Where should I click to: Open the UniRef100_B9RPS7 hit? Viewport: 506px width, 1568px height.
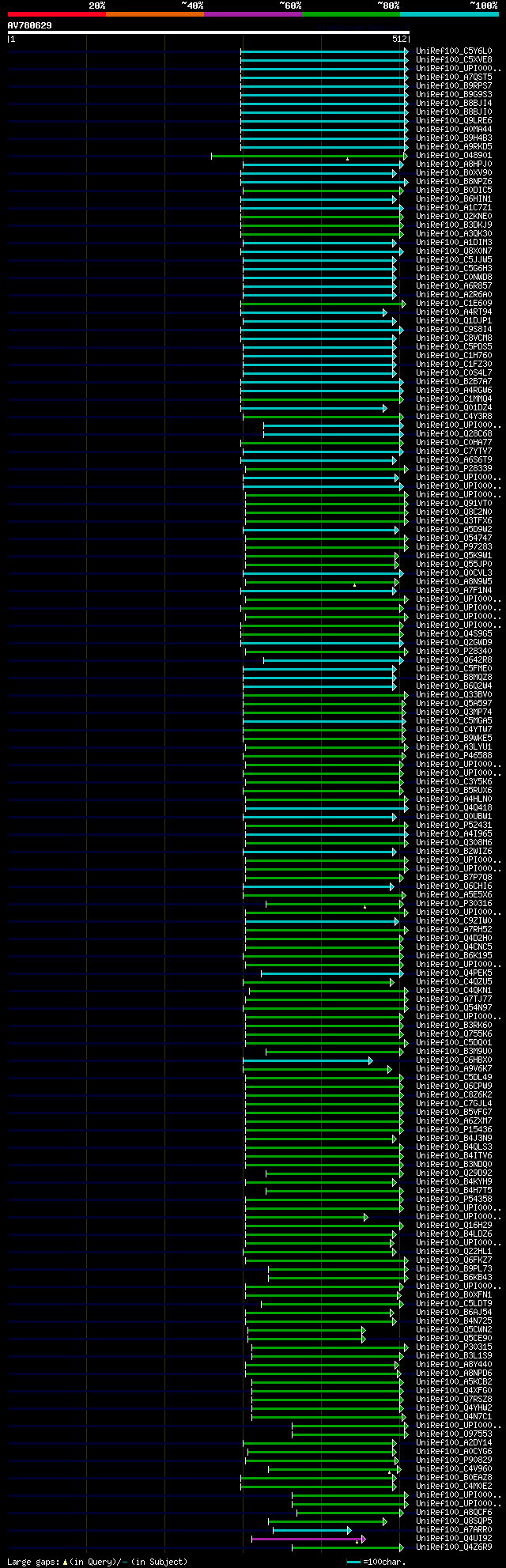tap(454, 86)
